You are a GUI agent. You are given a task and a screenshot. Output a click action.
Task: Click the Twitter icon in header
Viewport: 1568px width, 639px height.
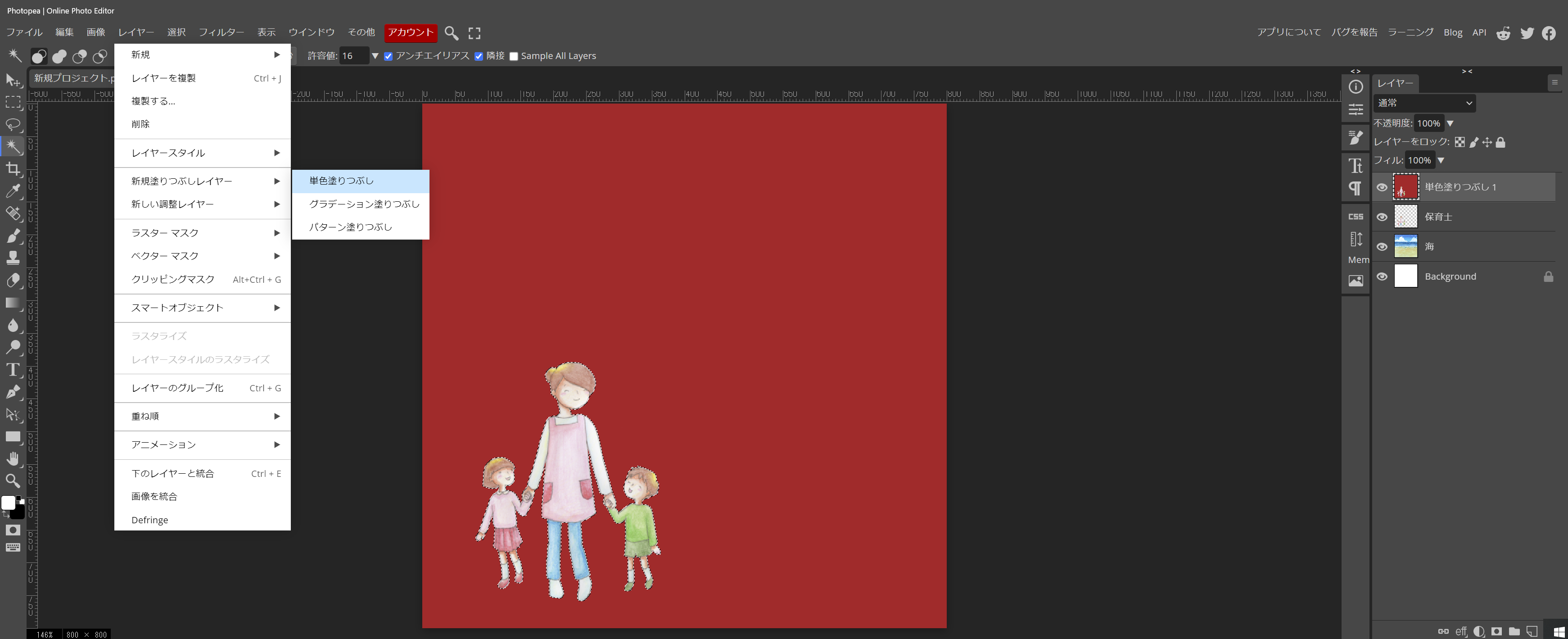[1527, 33]
